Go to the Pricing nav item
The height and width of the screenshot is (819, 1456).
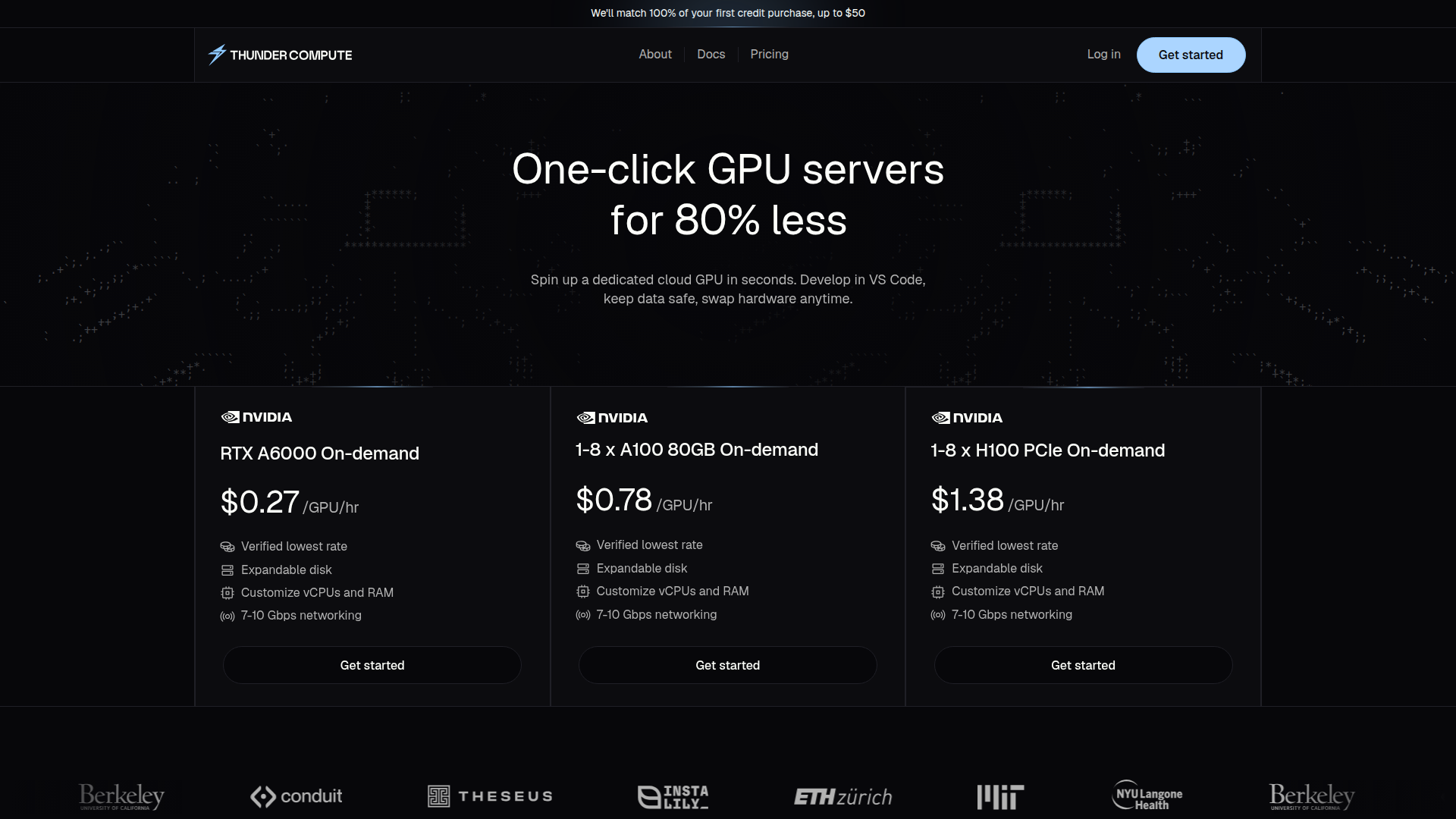769,55
